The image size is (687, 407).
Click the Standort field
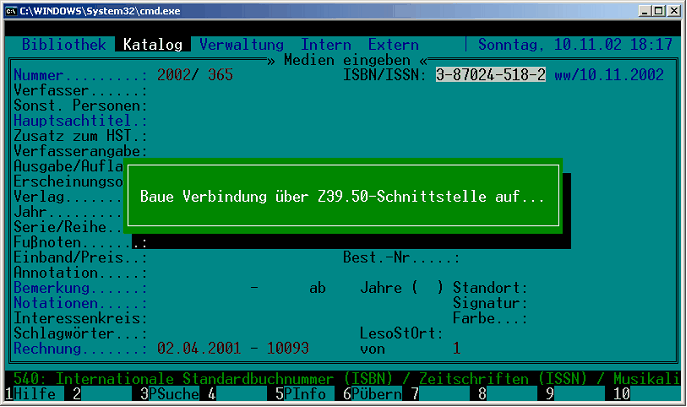tap(490, 288)
